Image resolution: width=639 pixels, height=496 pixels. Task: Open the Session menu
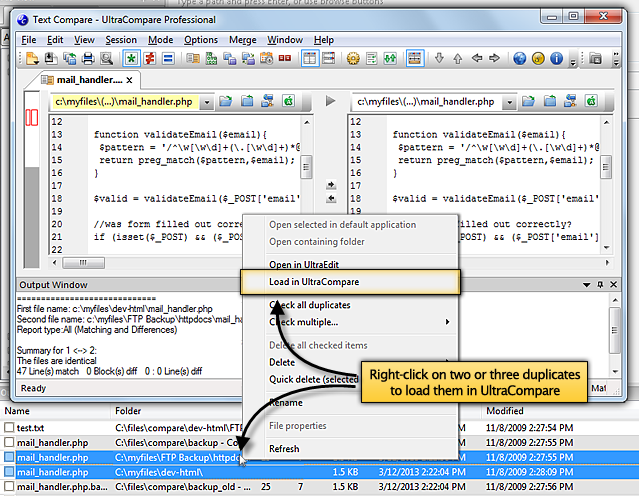(x=121, y=40)
